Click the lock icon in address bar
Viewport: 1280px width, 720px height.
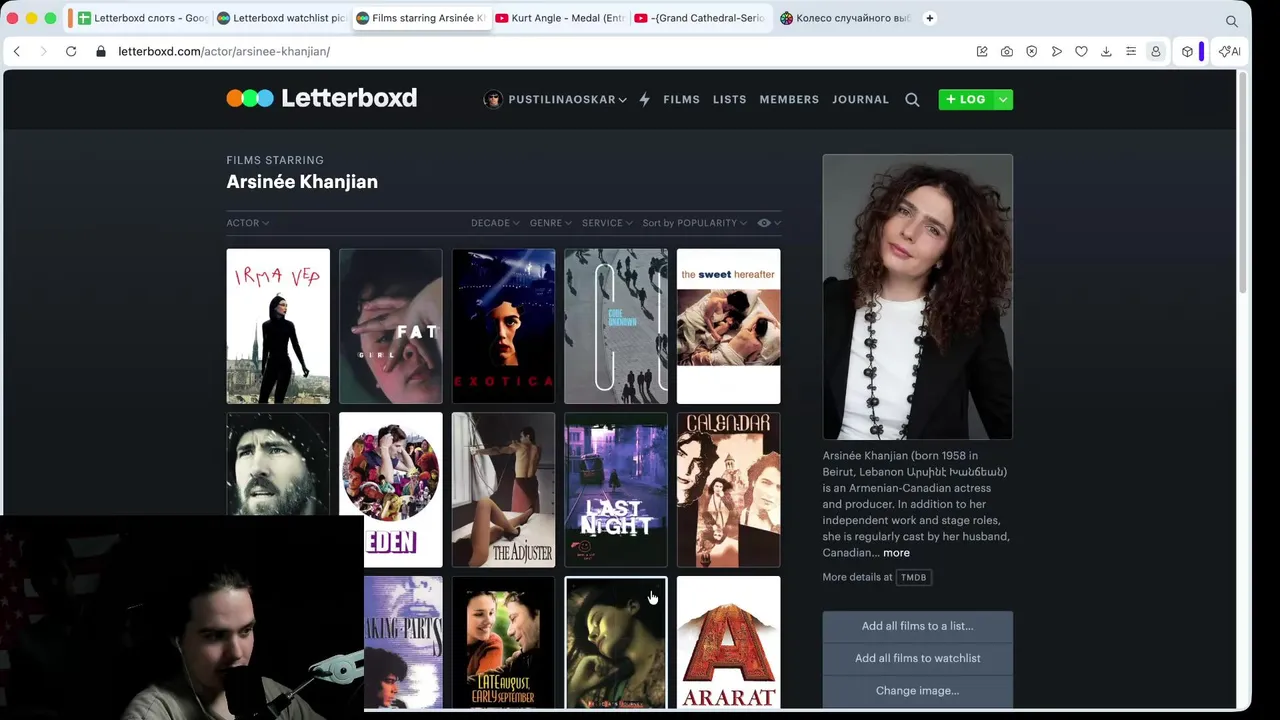101,51
